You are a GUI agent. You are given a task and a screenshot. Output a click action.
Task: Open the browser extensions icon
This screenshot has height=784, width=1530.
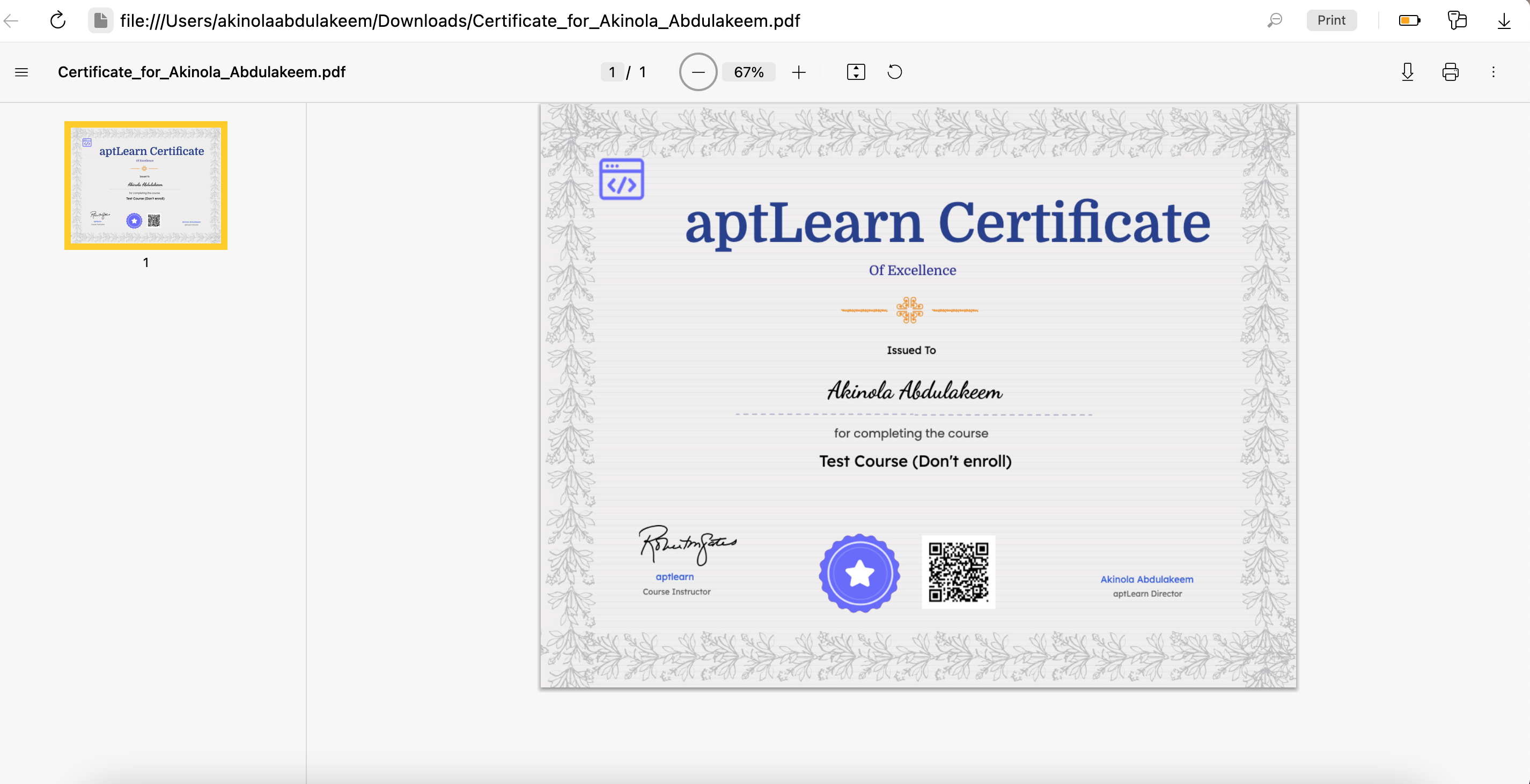coord(1457,21)
